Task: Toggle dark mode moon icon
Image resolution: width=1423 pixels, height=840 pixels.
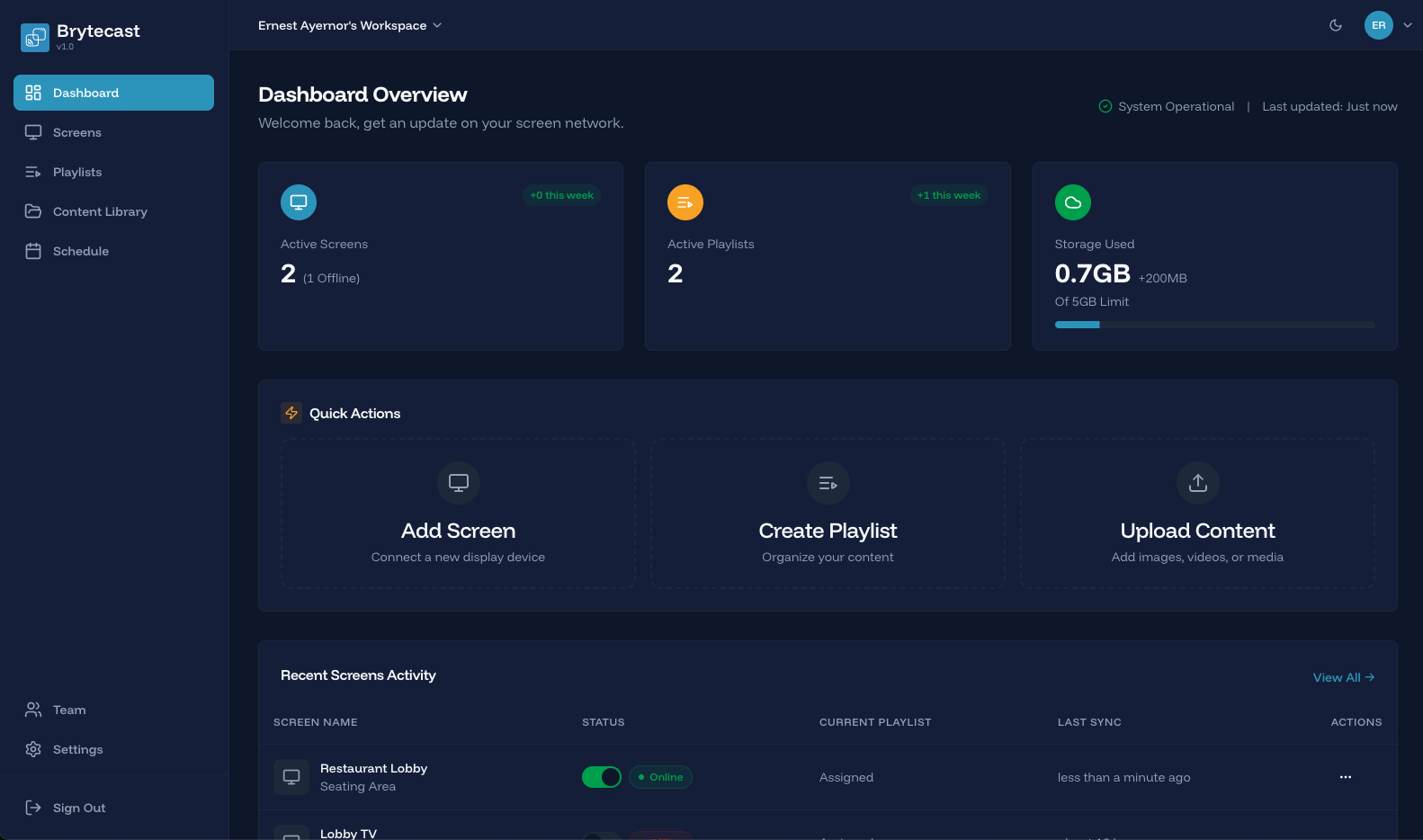Action: pos(1336,25)
